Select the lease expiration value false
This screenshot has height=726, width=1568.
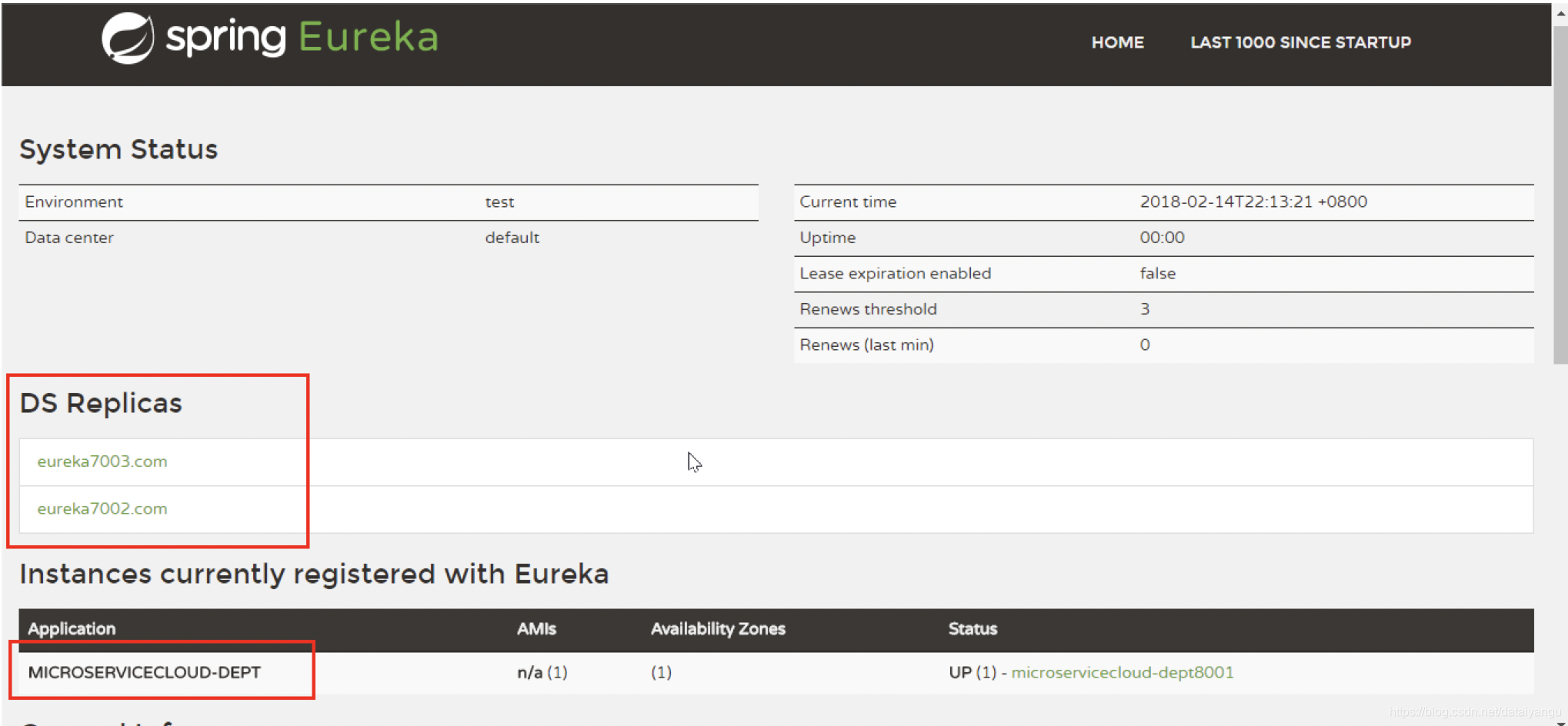pos(1158,274)
